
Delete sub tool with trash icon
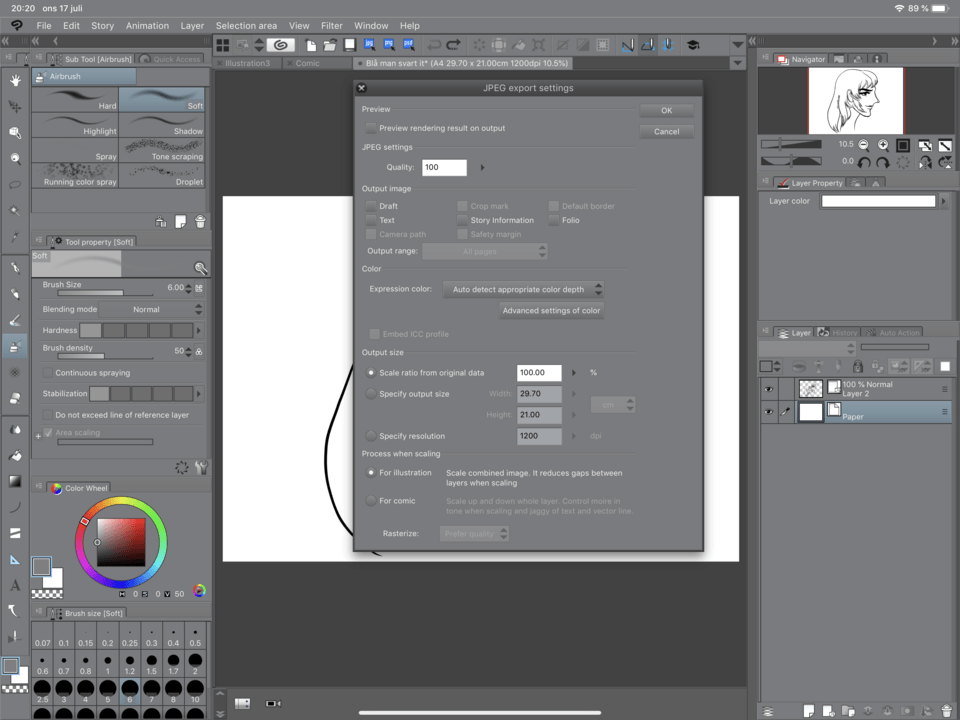[x=200, y=222]
